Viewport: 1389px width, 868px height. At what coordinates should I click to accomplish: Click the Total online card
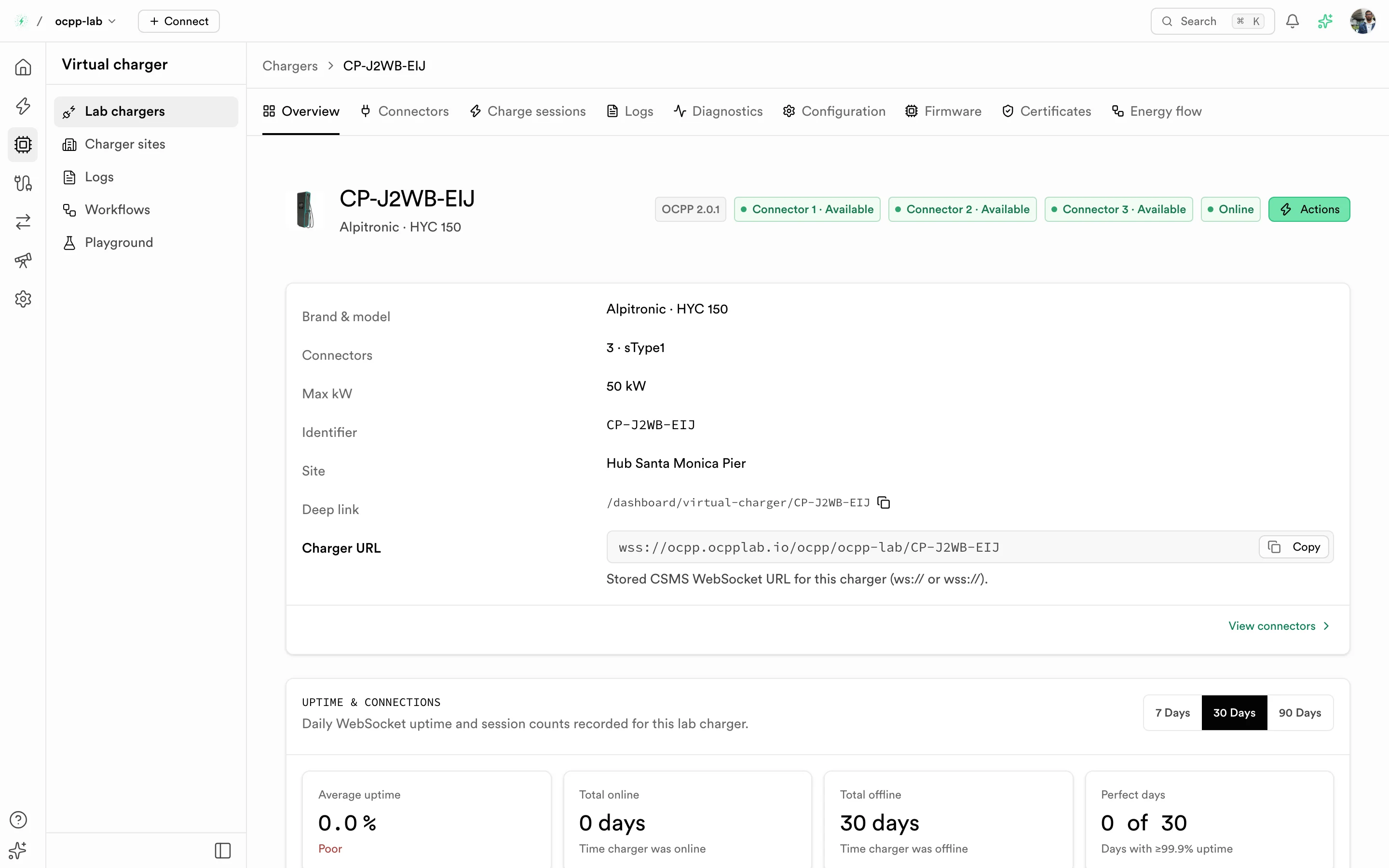pyautogui.click(x=687, y=819)
